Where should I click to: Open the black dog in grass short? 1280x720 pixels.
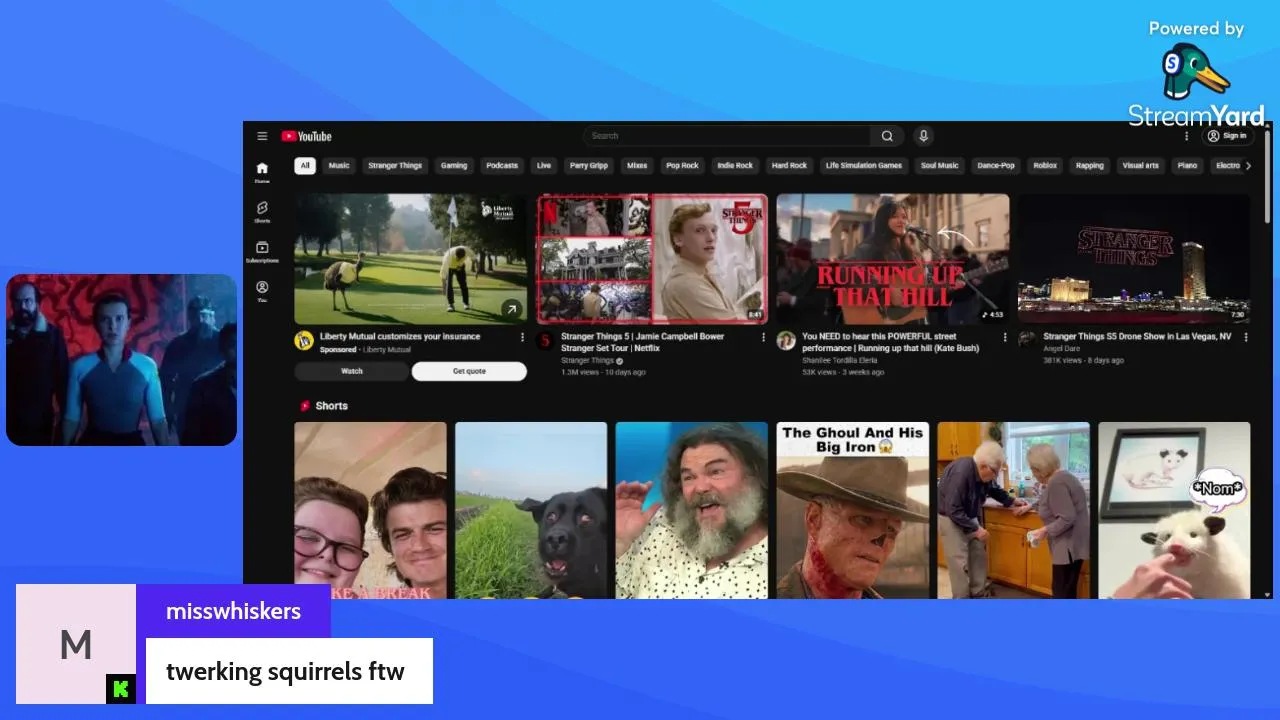tap(531, 510)
